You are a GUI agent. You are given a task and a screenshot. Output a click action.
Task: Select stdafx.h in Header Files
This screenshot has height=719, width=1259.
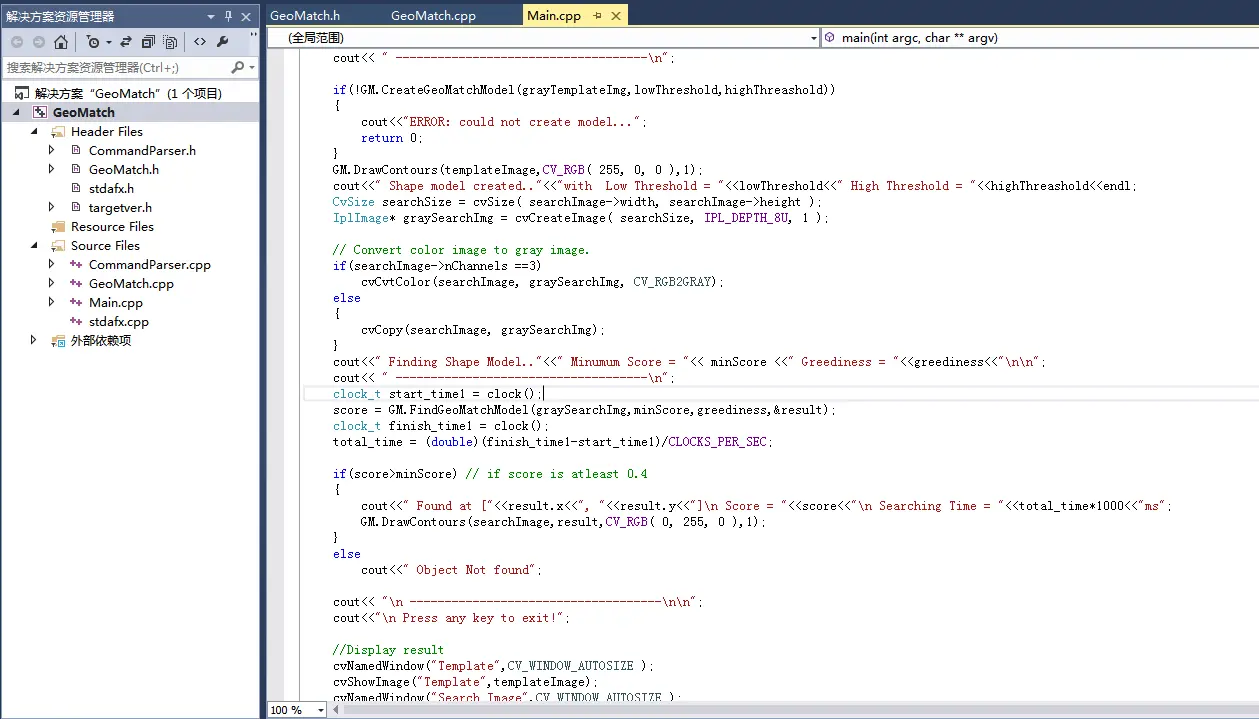click(x=111, y=189)
